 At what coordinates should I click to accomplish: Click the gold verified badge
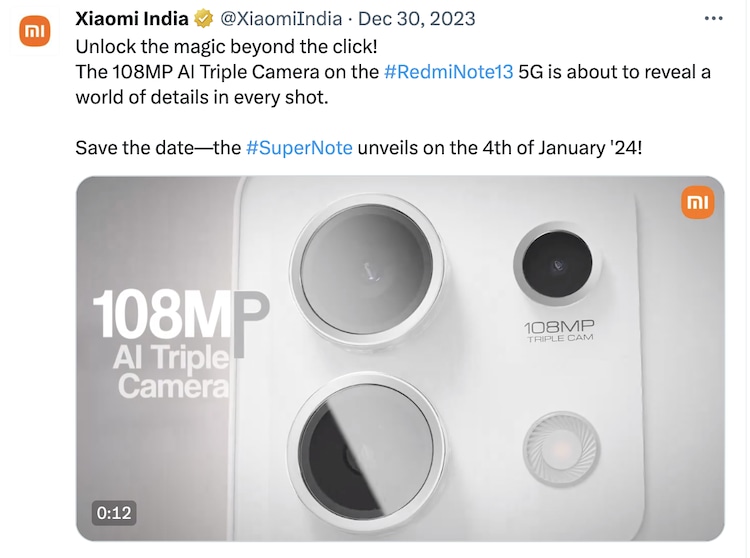tap(203, 19)
